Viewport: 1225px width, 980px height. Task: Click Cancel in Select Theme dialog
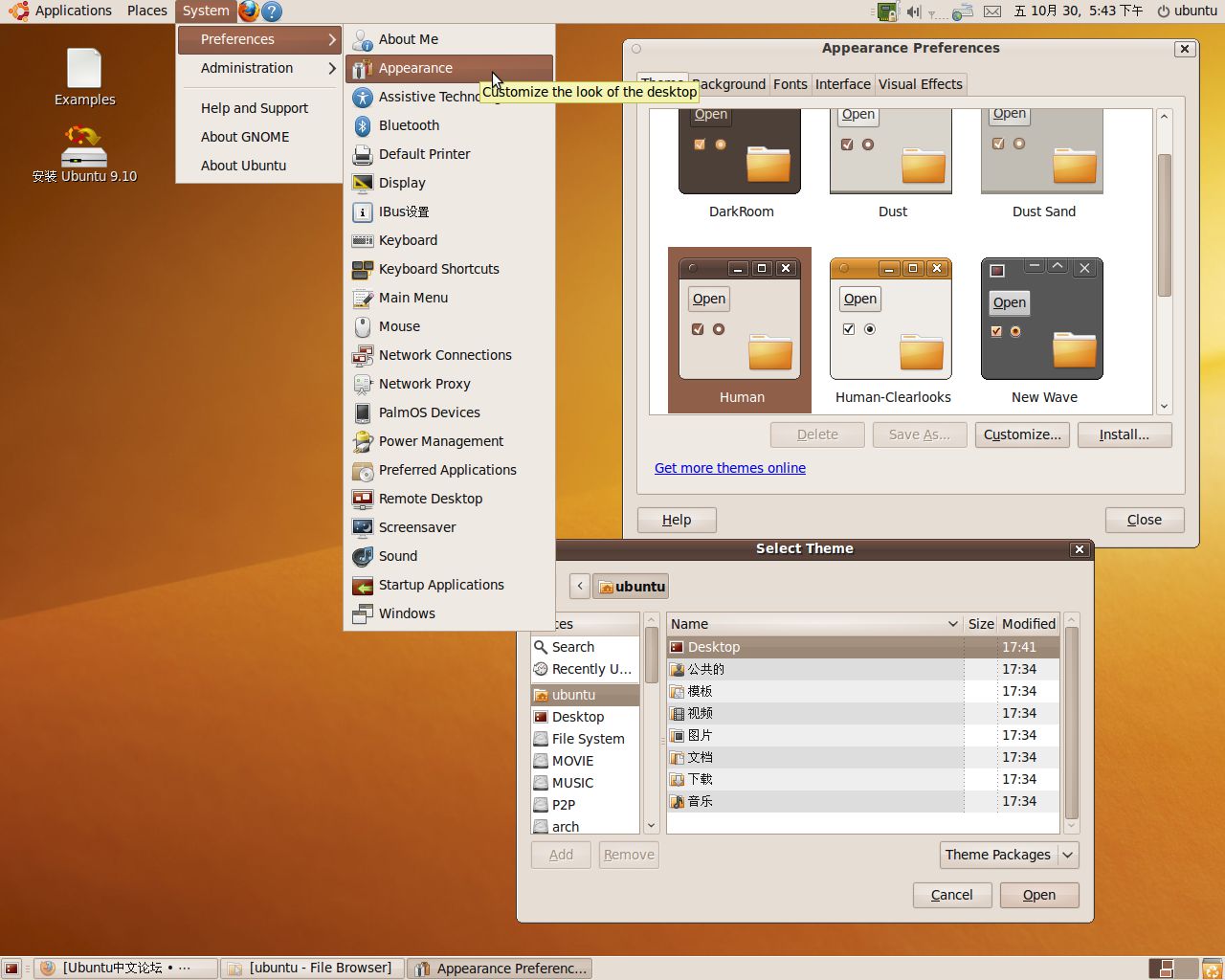click(952, 895)
